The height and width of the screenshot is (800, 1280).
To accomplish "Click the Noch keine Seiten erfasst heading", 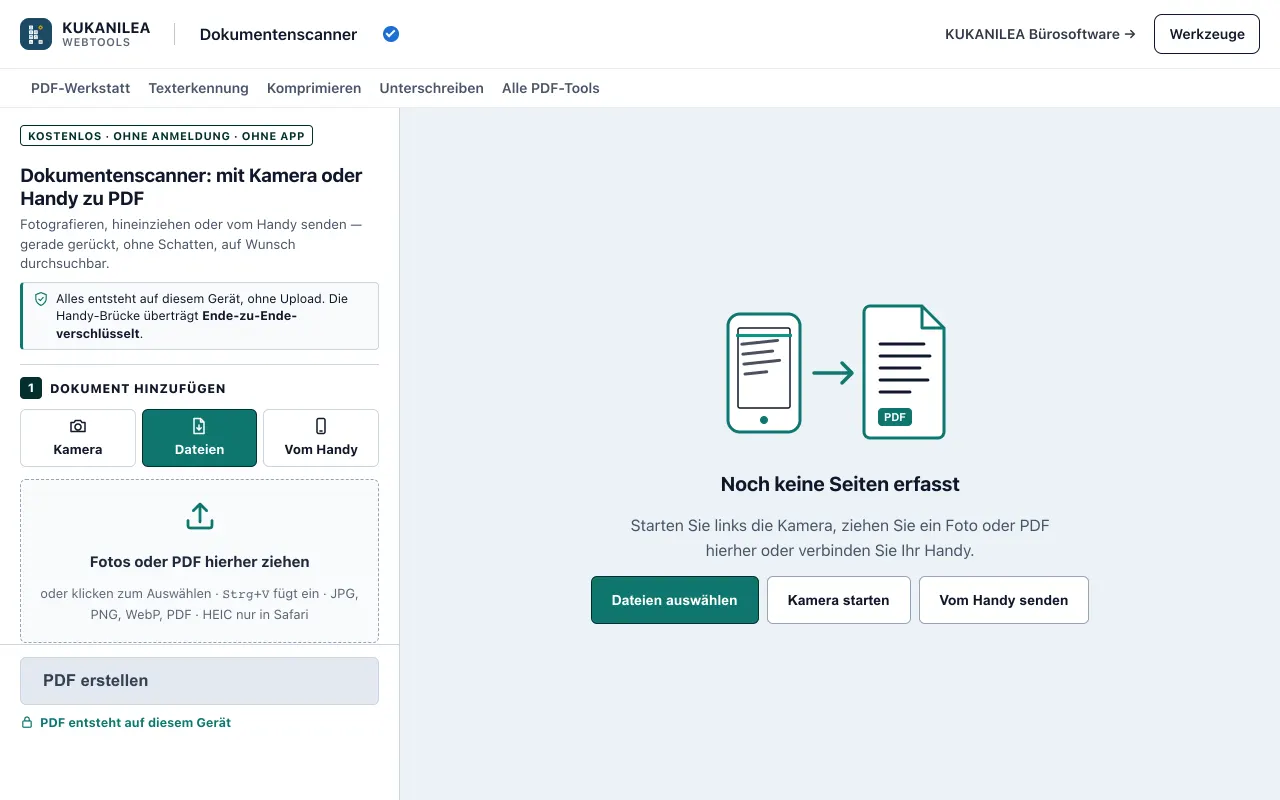I will click(840, 484).
